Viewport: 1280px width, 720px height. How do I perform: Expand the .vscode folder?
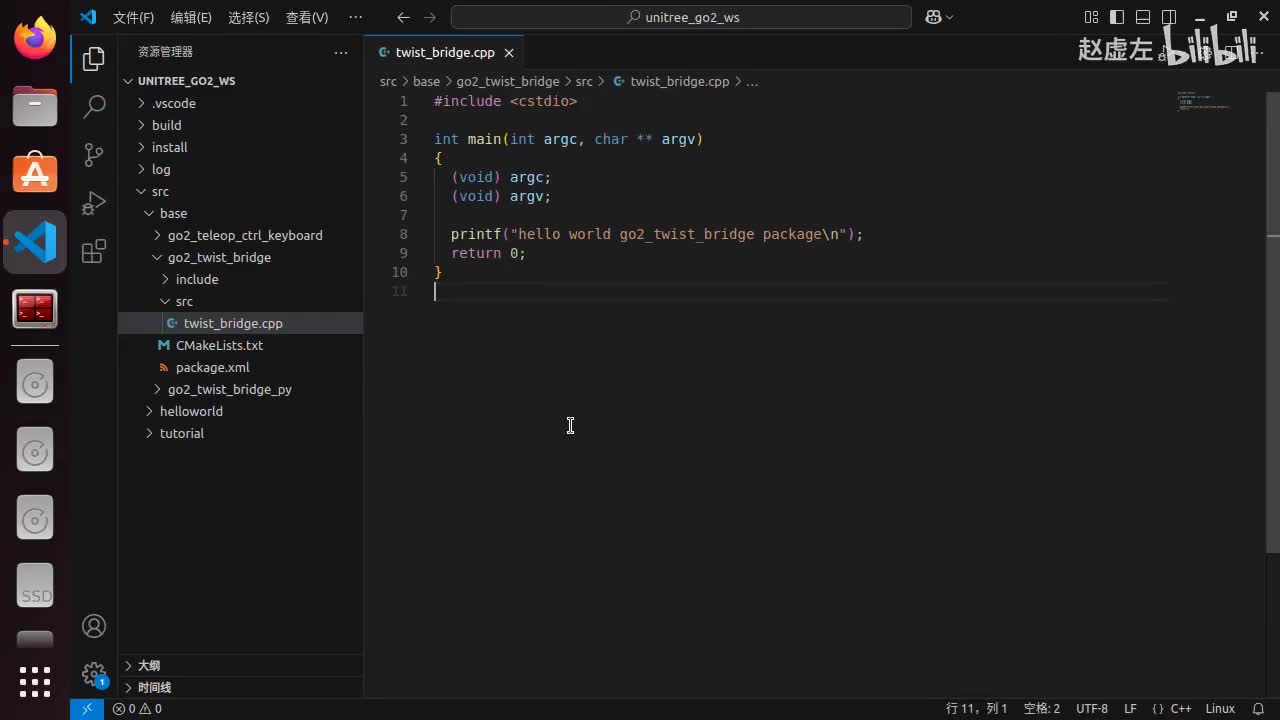(240, 103)
